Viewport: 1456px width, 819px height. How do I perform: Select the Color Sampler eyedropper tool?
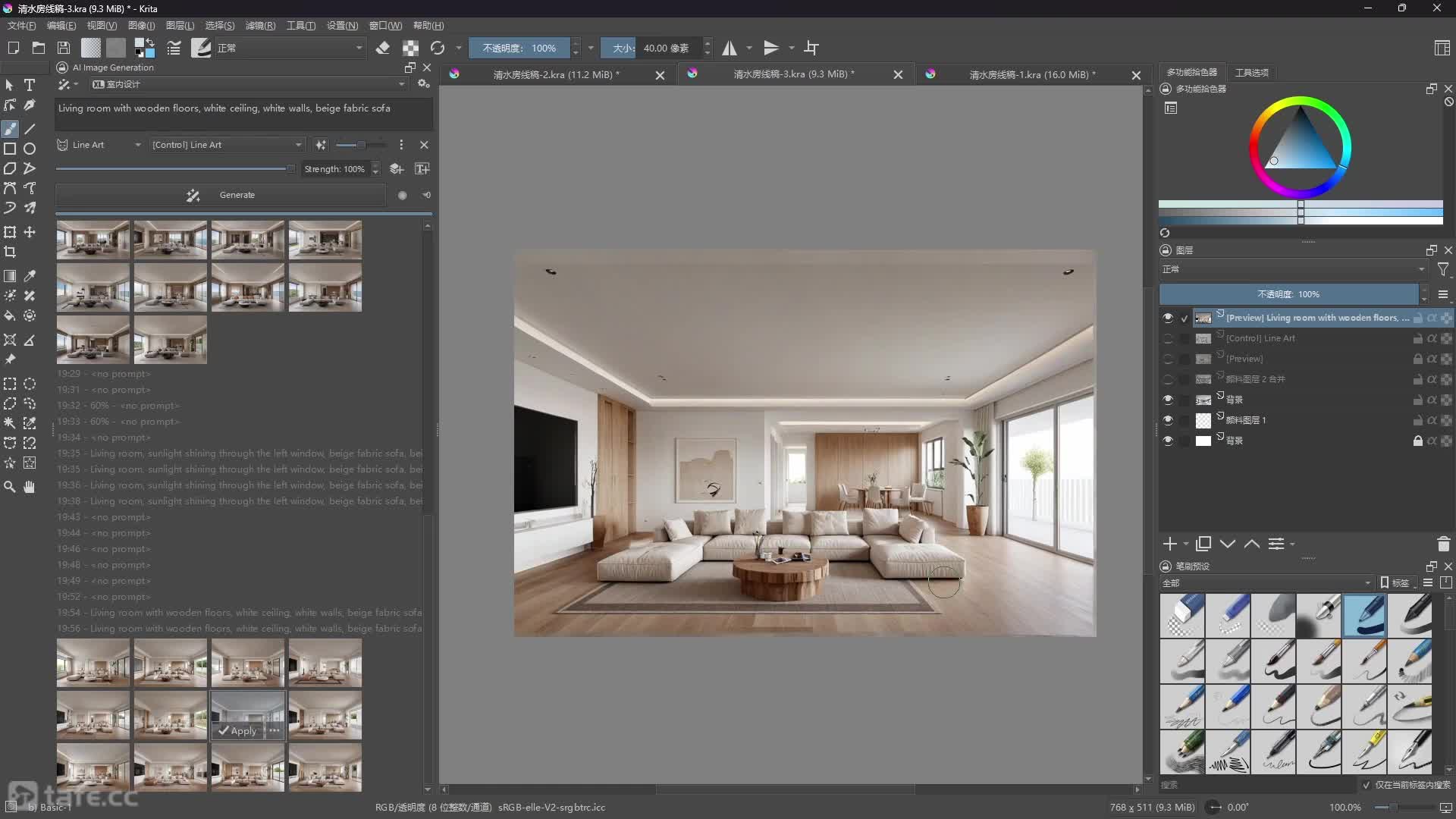pos(30,276)
